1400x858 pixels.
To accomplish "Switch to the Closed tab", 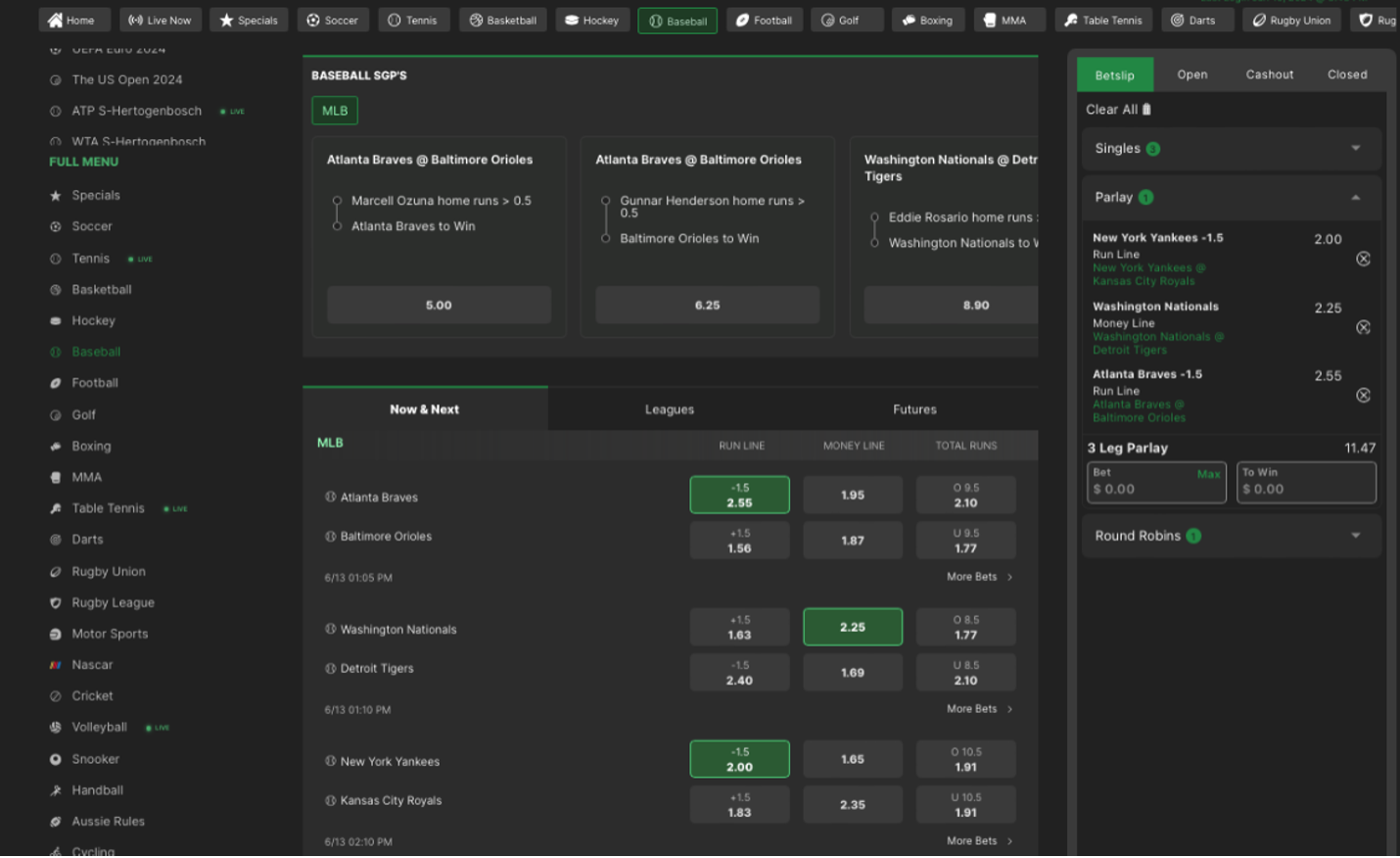I will [x=1347, y=74].
